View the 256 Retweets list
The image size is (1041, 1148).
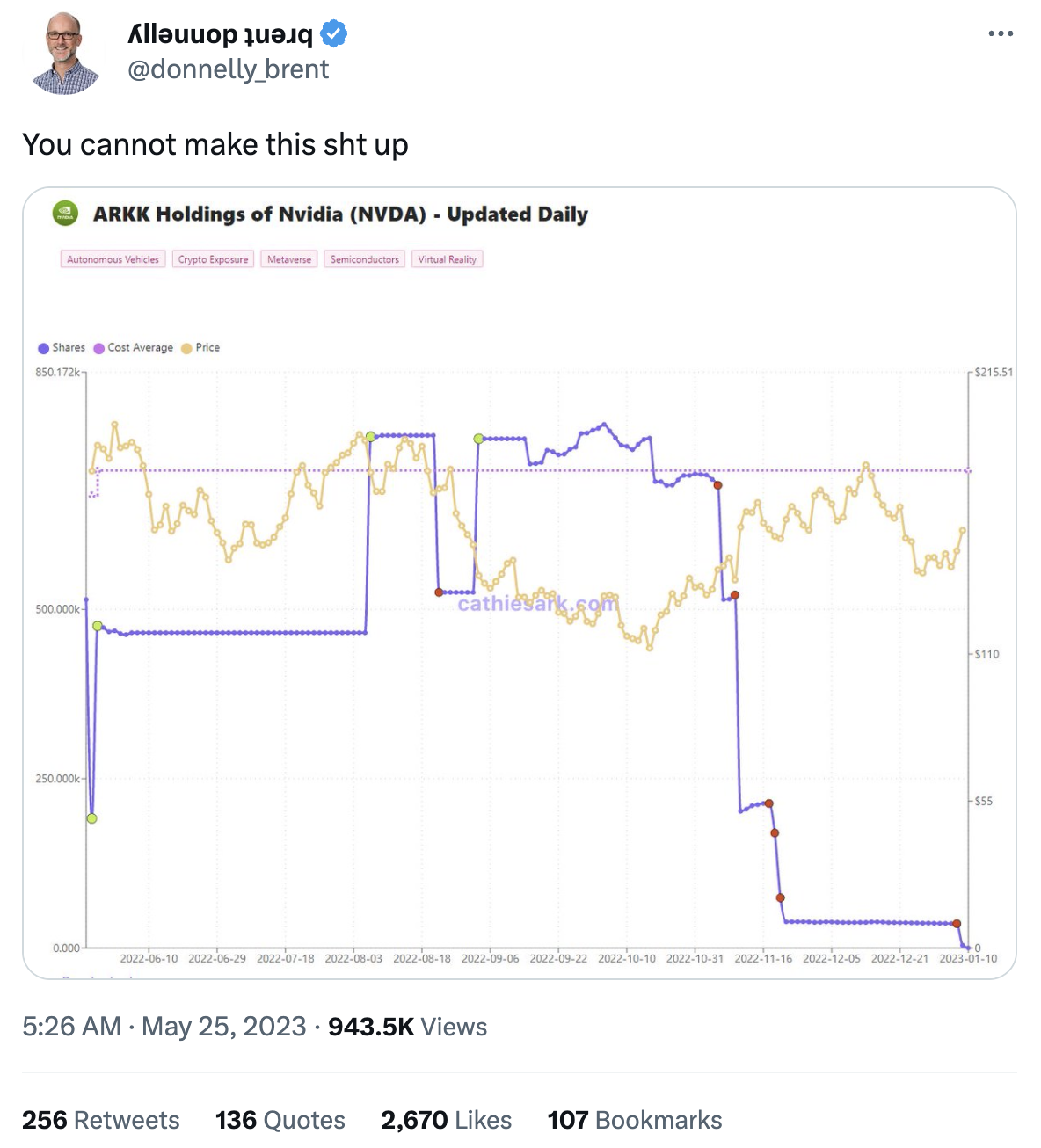pos(101,1120)
